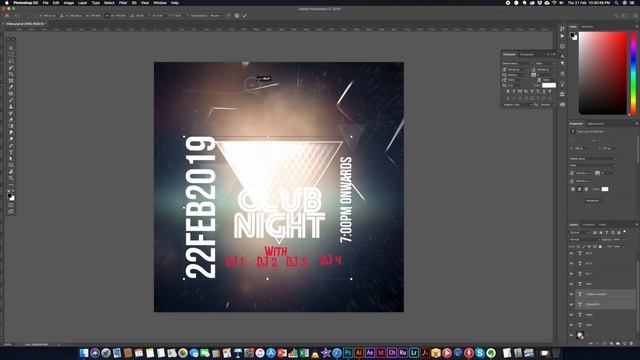Select the Crop tool
This screenshot has width=640, height=360.
(x=11, y=74)
